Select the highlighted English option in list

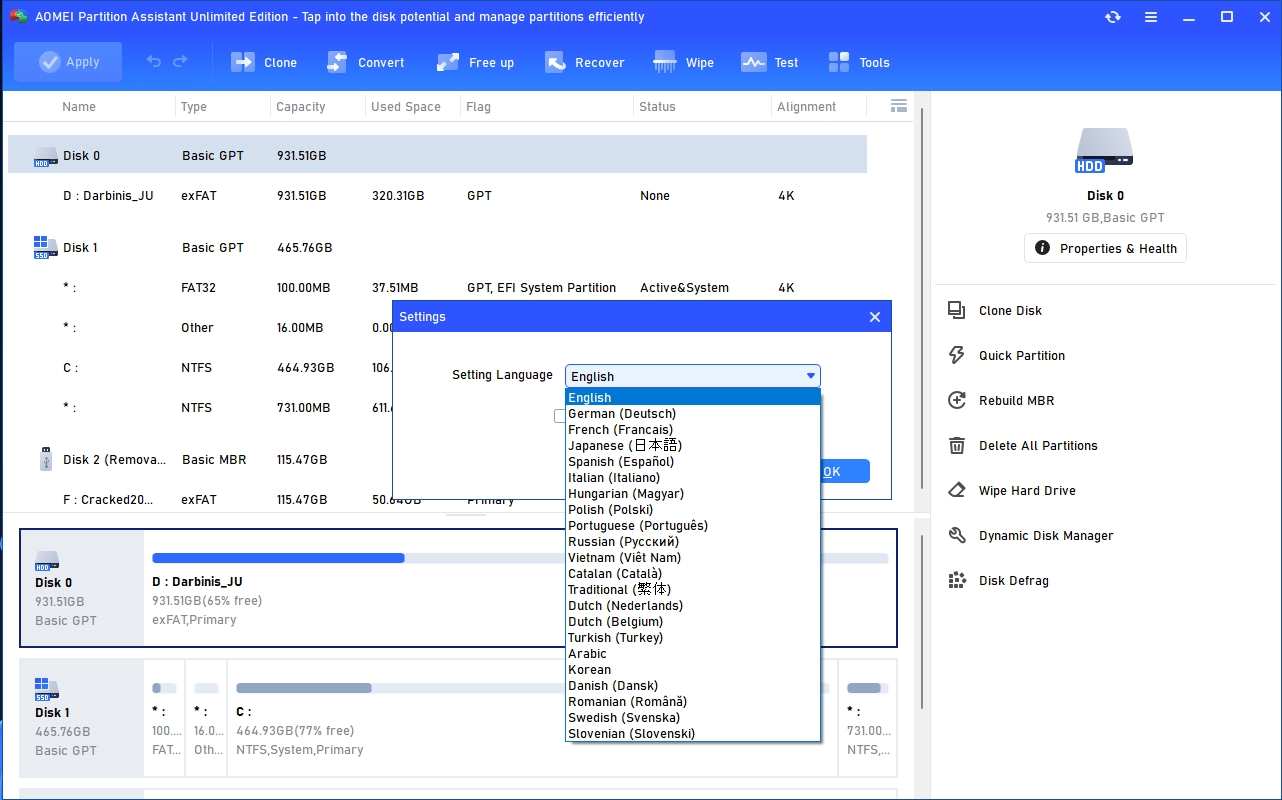pyautogui.click(x=693, y=398)
